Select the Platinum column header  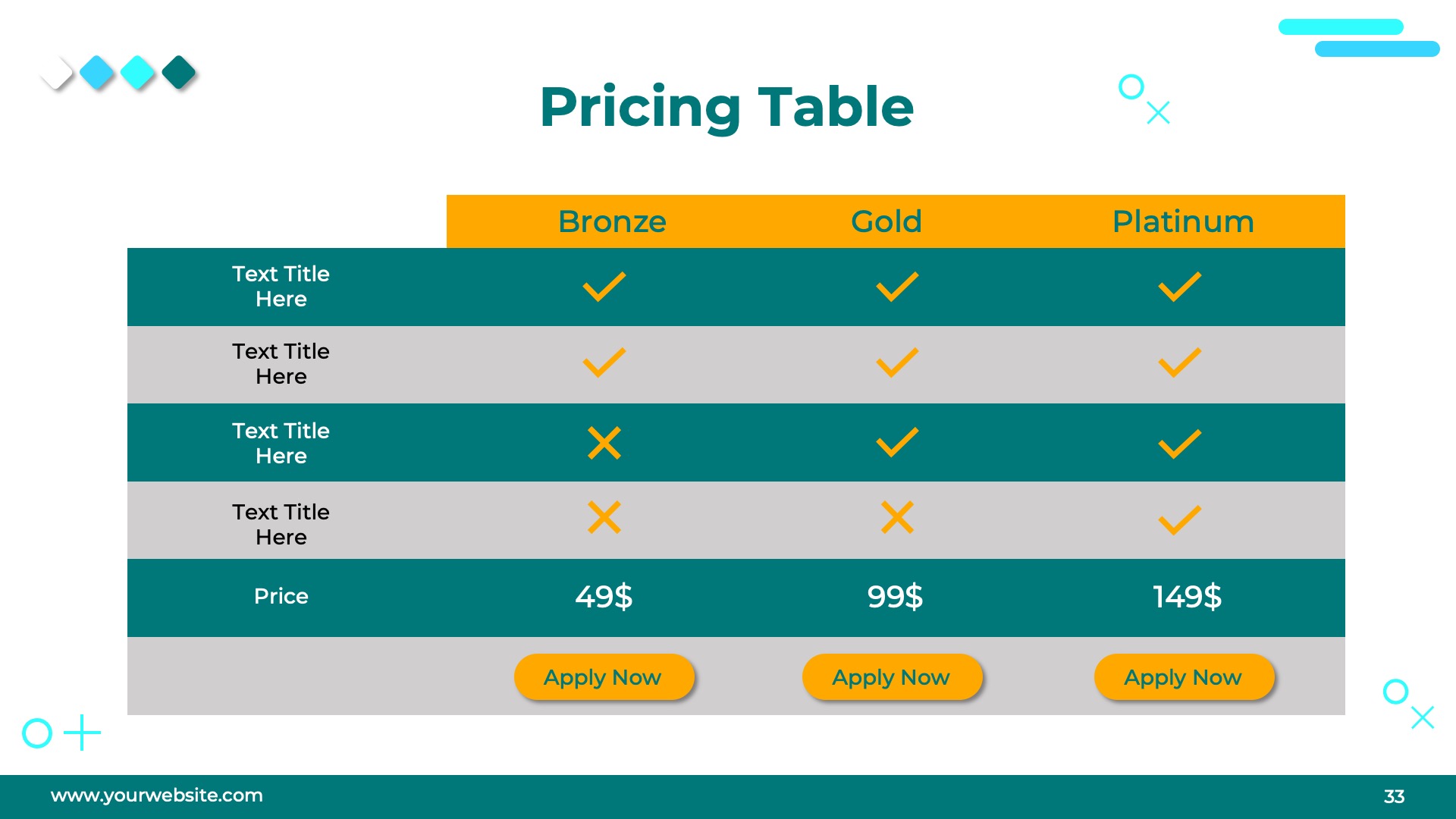pos(1182,221)
